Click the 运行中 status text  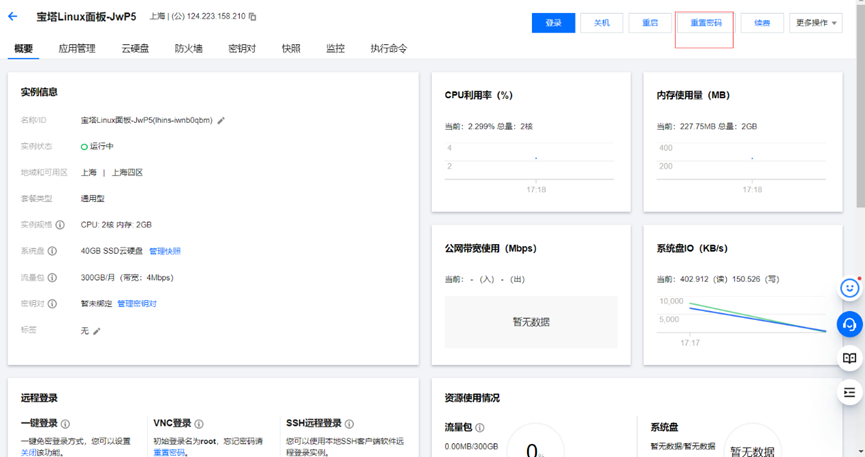point(102,146)
